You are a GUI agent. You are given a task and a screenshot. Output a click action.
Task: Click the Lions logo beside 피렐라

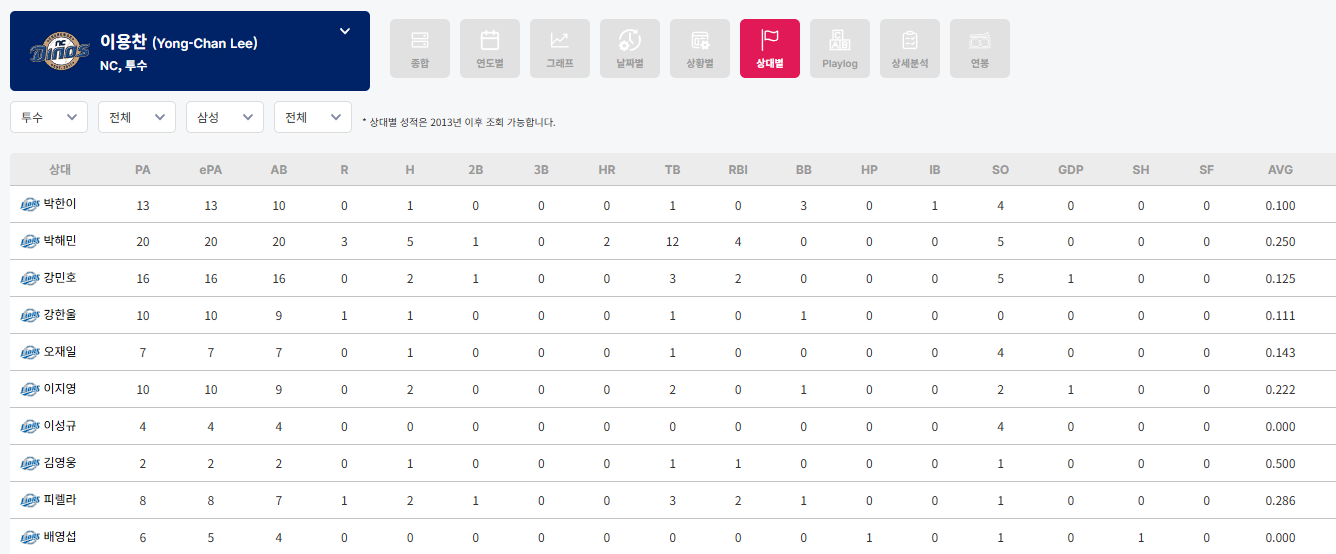click(30, 501)
